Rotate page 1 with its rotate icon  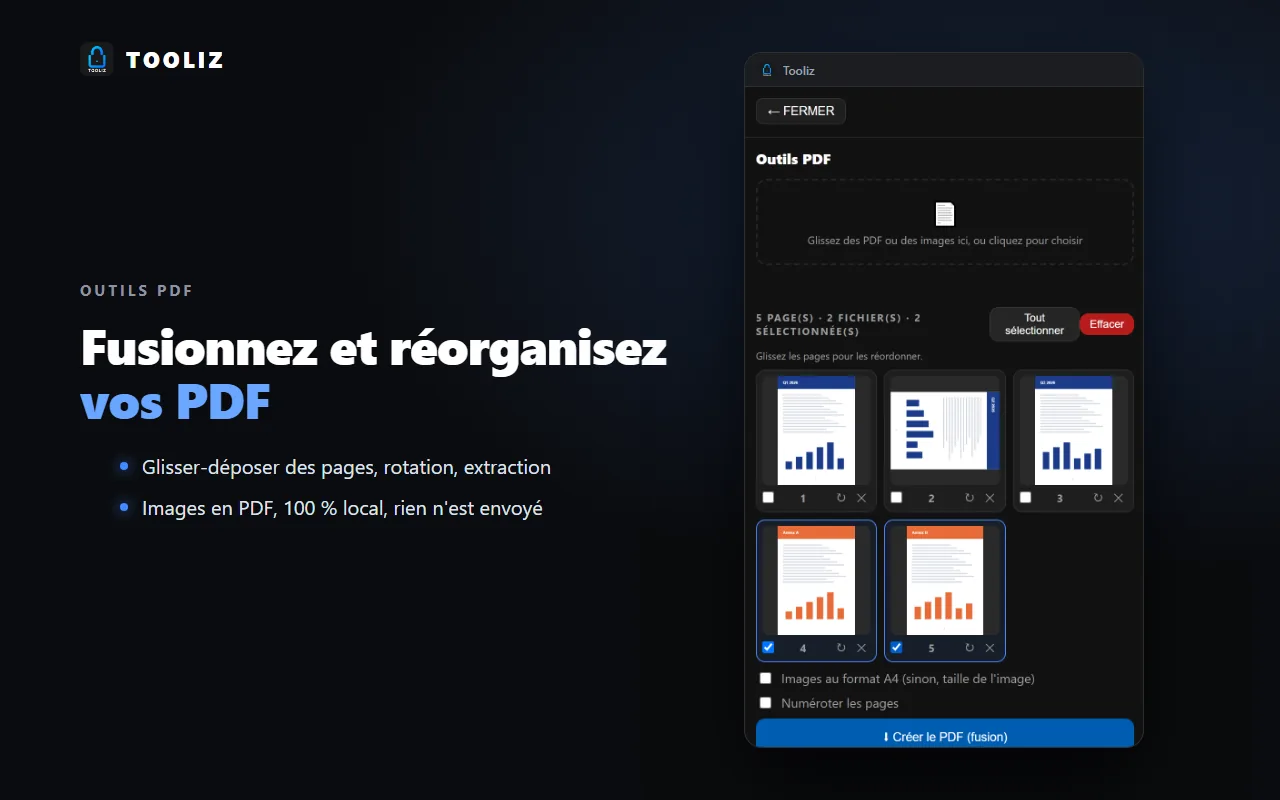click(x=841, y=497)
